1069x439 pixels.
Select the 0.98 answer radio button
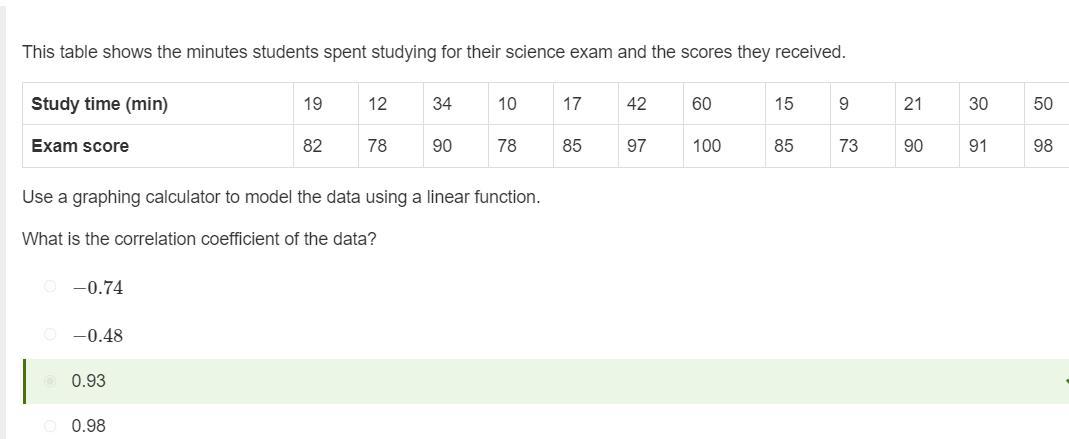coord(50,426)
